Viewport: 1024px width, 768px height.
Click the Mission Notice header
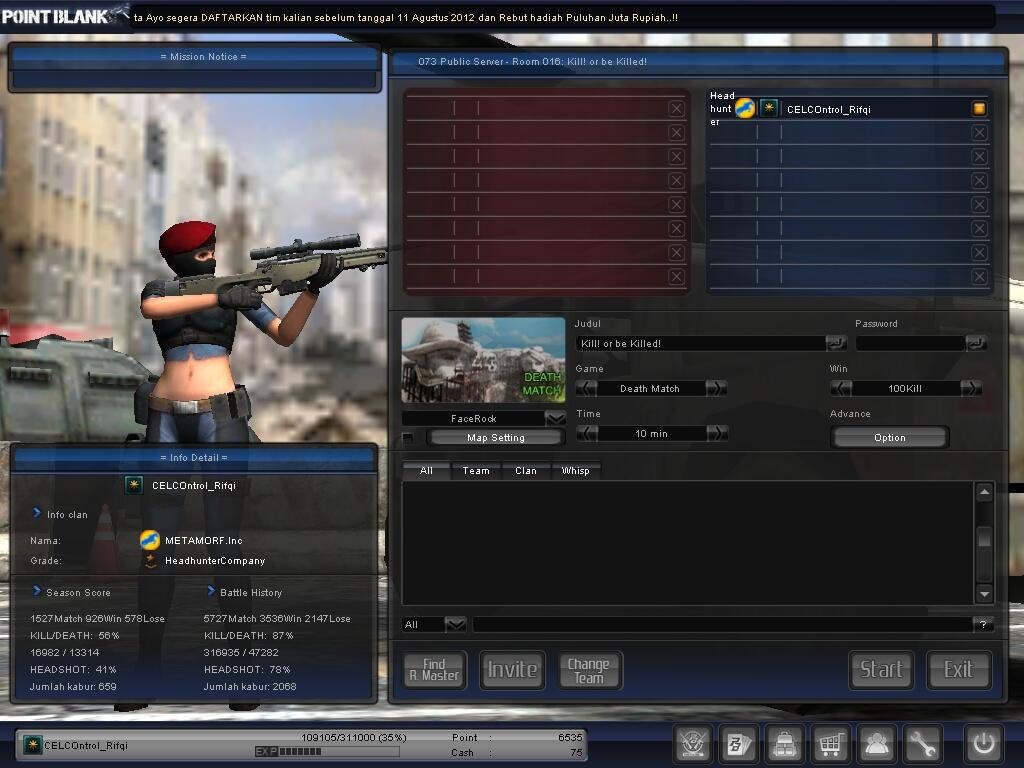click(x=194, y=57)
